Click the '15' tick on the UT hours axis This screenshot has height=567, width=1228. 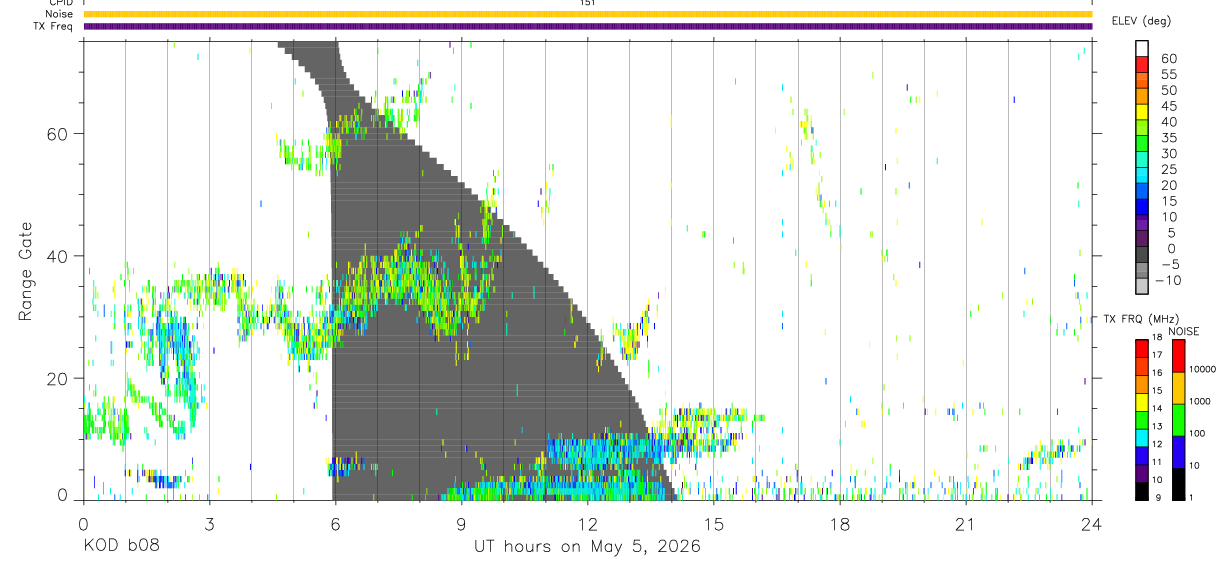pos(714,523)
